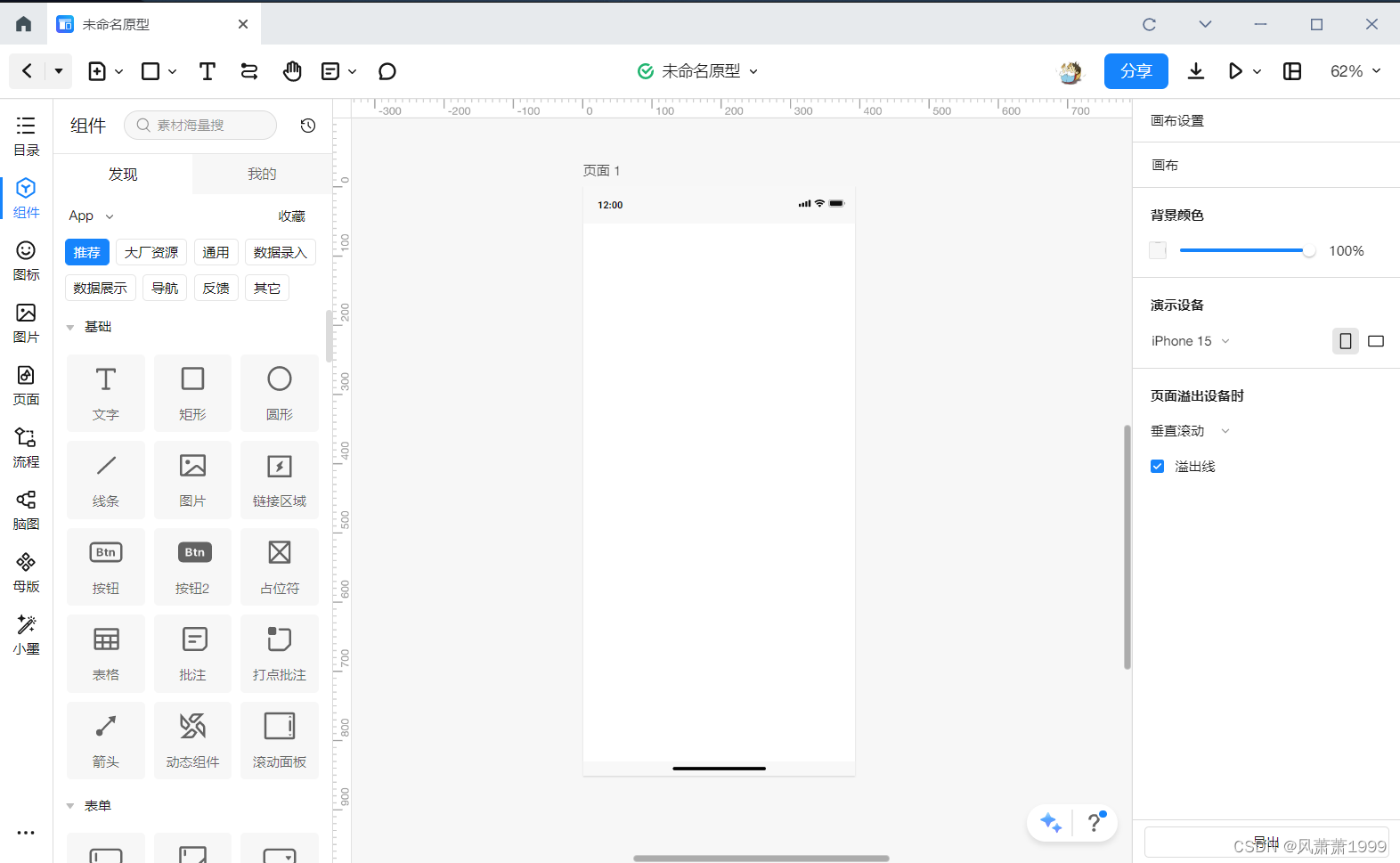Select the 通用 filter tag

216,253
